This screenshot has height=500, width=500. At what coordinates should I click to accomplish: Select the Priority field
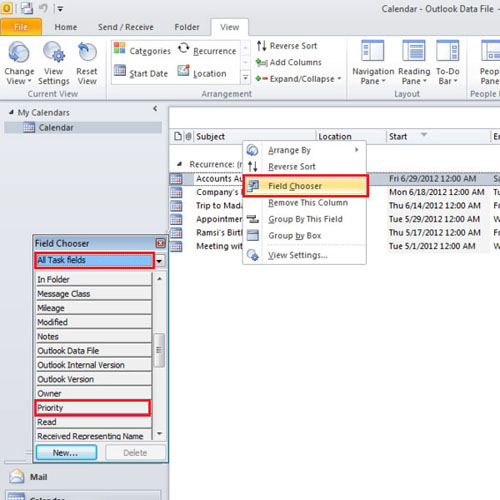[93, 408]
